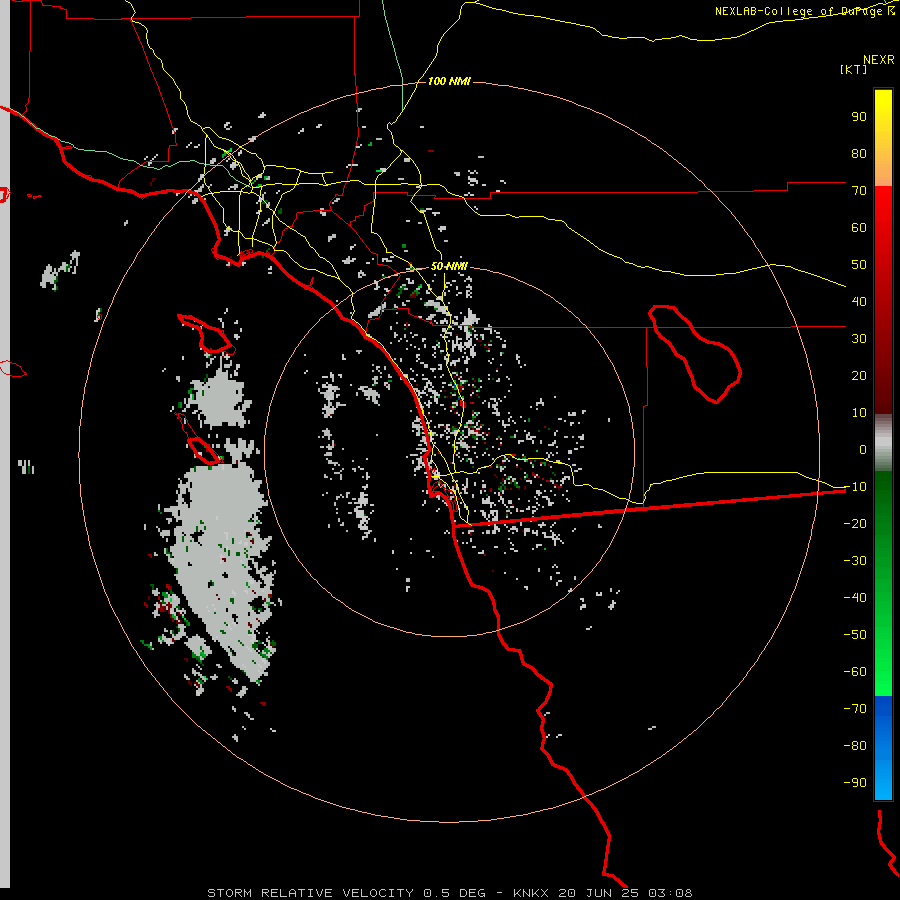Click the -70 knot scale label
900x900 pixels.
click(855, 709)
